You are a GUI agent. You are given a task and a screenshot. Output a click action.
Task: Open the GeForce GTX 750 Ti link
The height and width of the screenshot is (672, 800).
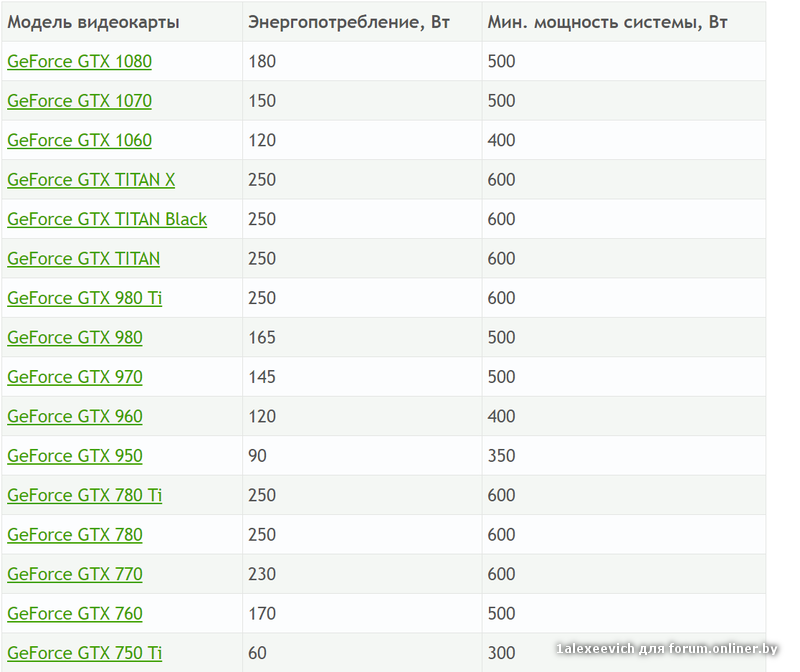[84, 653]
